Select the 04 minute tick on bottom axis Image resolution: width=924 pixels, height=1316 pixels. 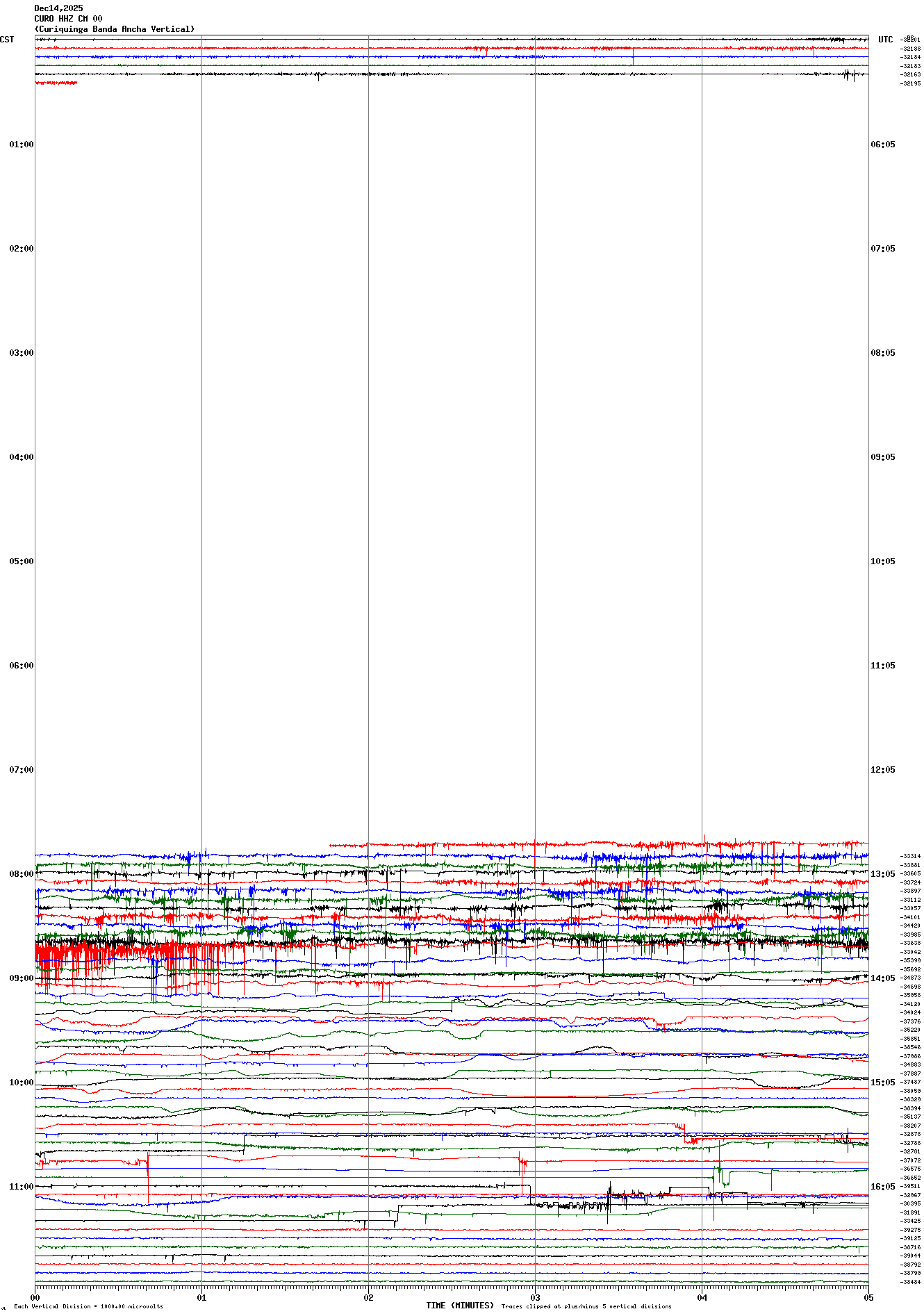coord(702,1297)
